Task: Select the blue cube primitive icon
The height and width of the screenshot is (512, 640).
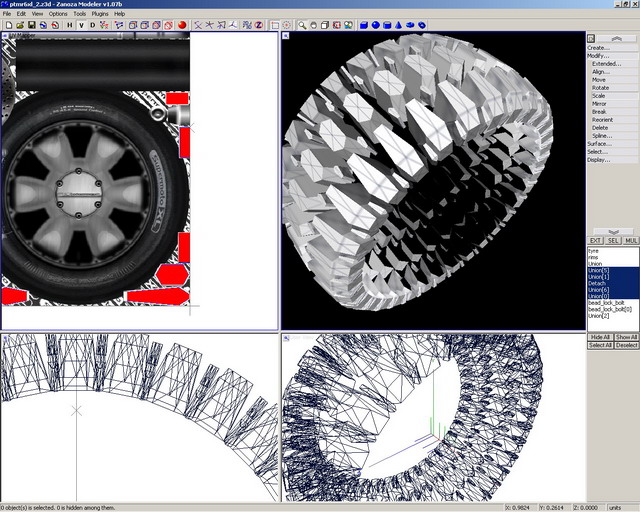Action: click(x=363, y=25)
